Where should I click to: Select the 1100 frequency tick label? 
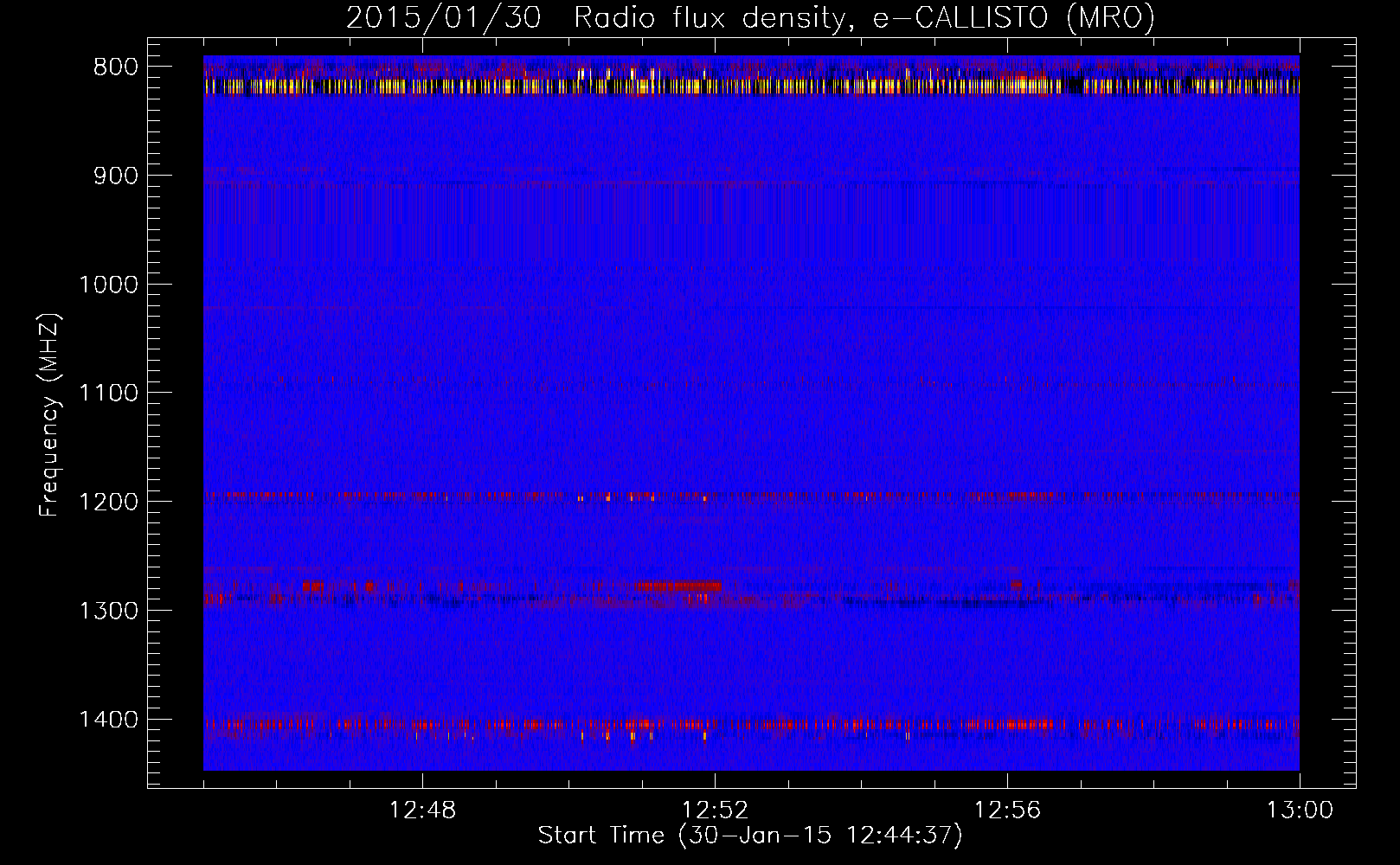click(x=108, y=394)
